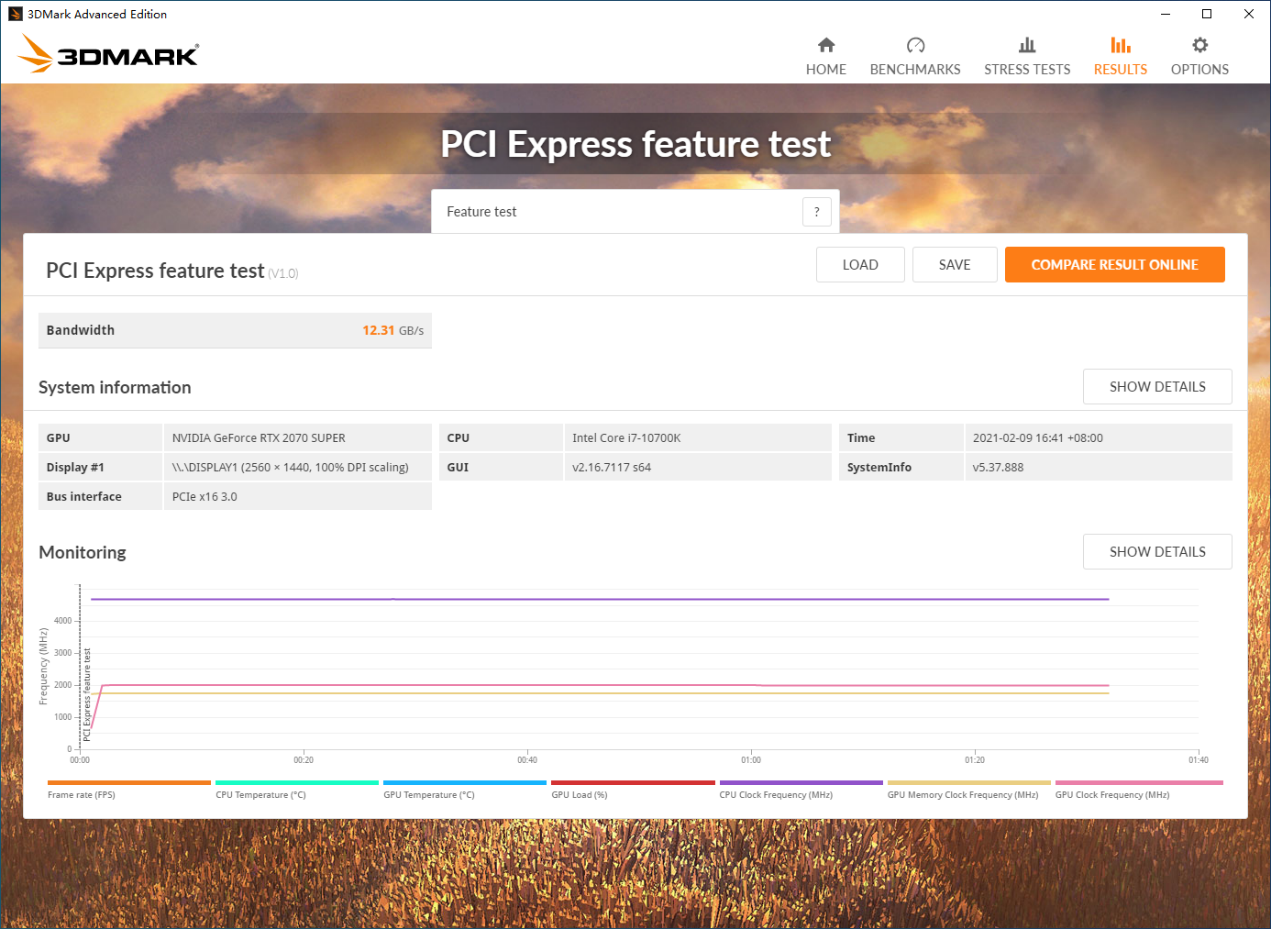Viewport: 1271px width, 929px height.
Task: Click the PCIe x16 3.0 value
Action: click(204, 497)
